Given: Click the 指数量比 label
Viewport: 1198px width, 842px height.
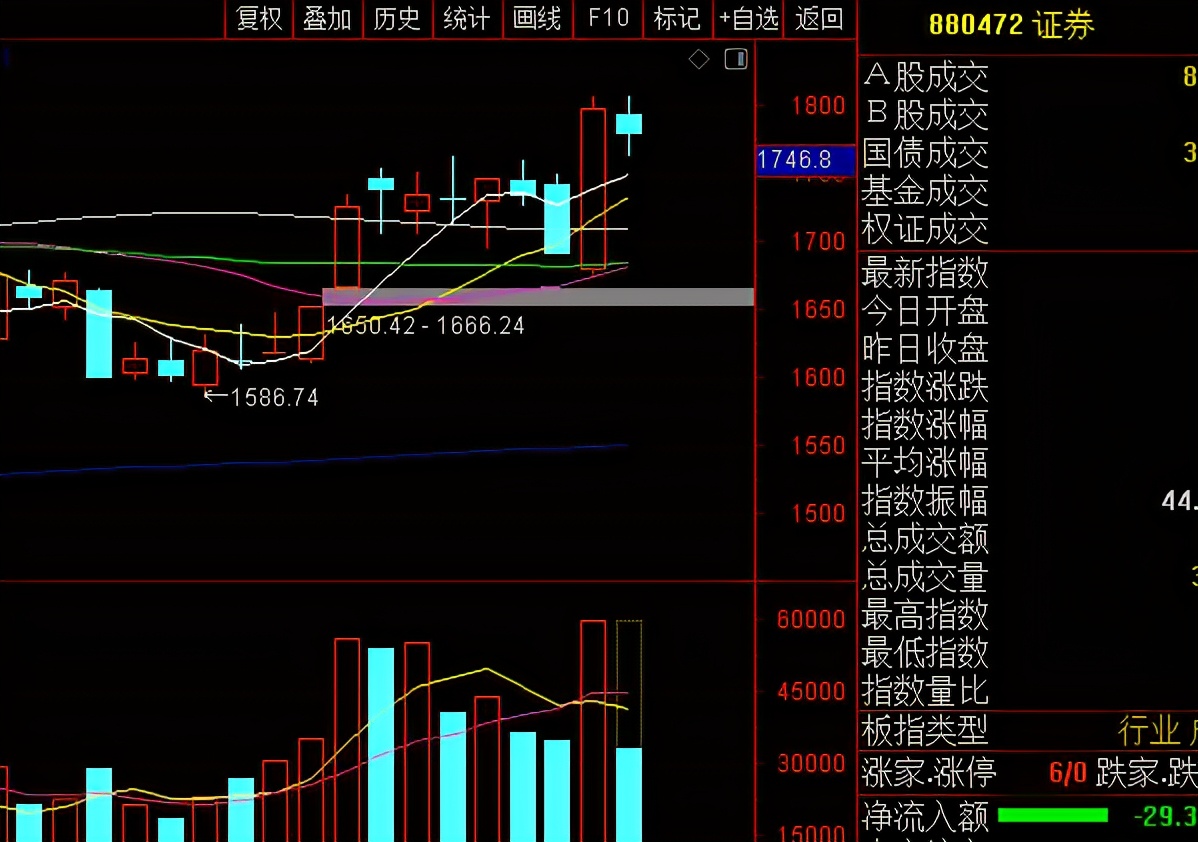Looking at the screenshot, I should 924,691.
